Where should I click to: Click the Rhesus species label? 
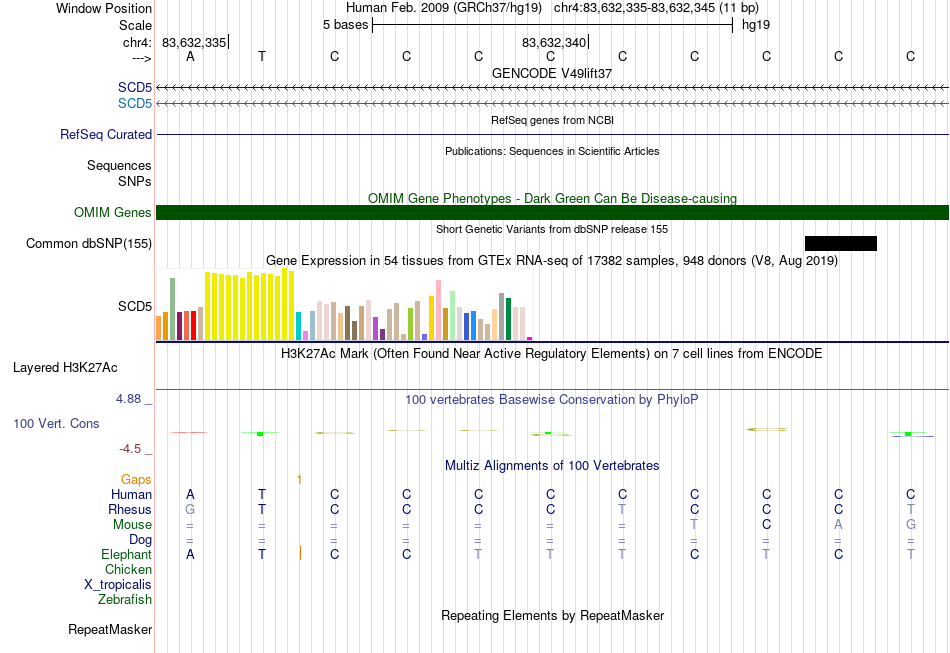pos(130,509)
